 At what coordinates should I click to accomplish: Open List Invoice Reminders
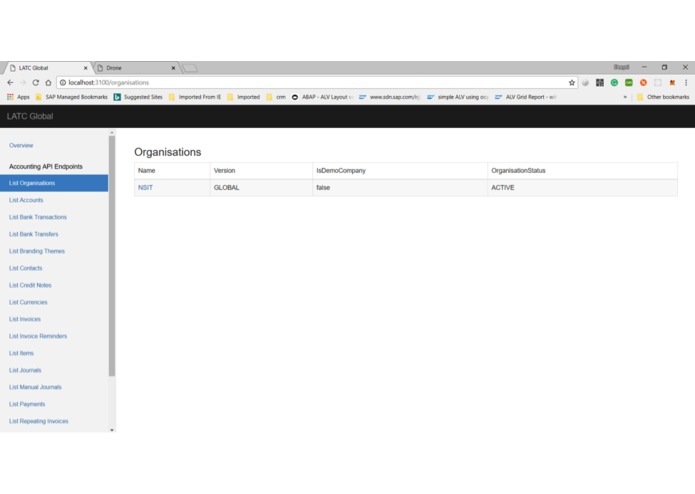pyautogui.click(x=38, y=336)
